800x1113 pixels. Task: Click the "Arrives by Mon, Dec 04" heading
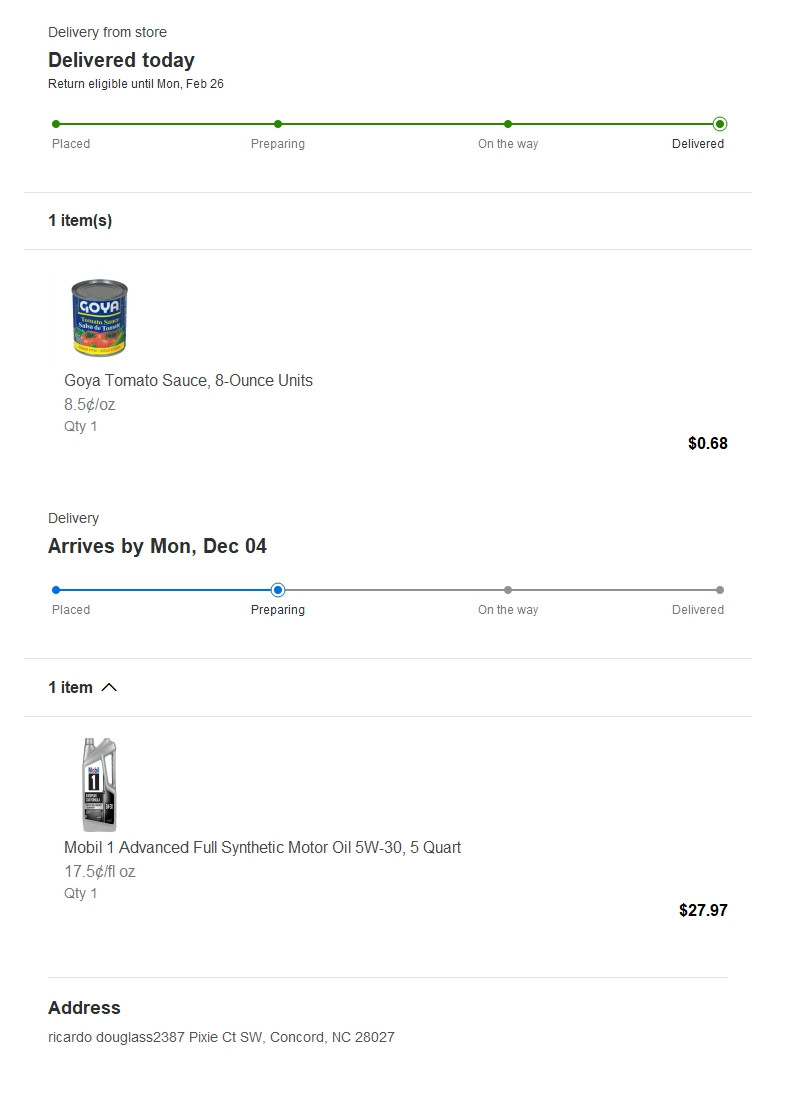[157, 546]
